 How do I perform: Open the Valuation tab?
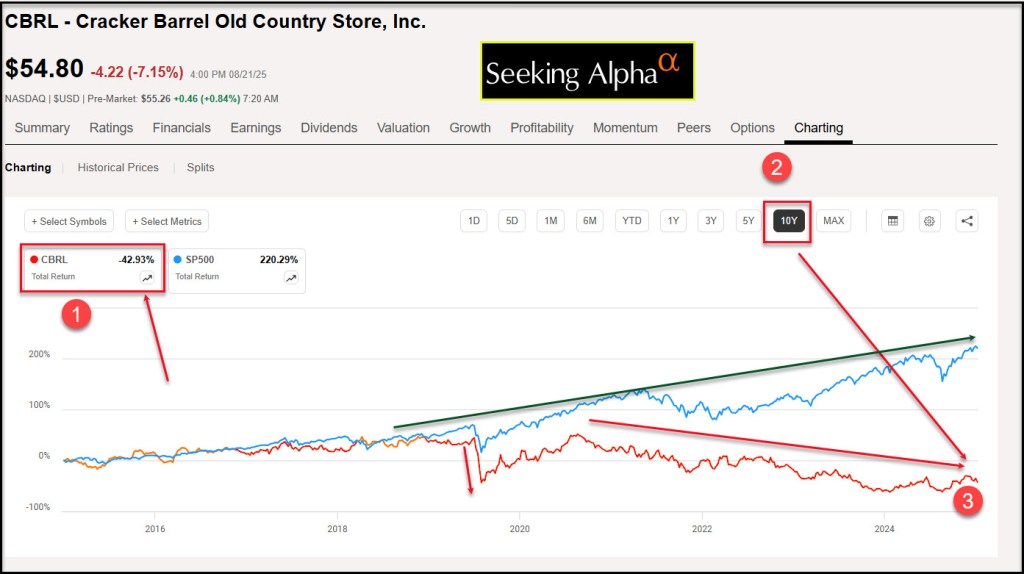coord(403,128)
